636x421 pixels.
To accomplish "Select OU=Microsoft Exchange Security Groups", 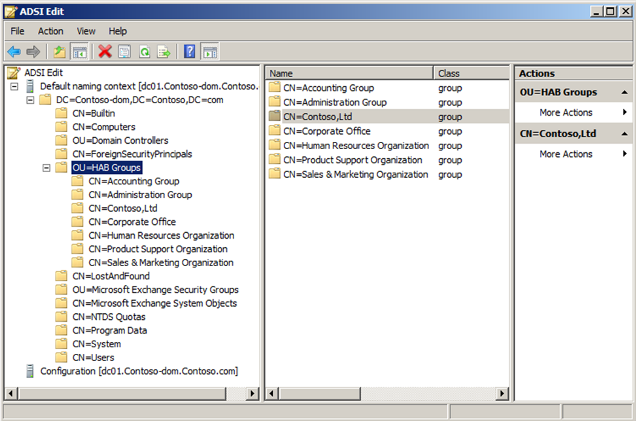I will tap(155, 290).
